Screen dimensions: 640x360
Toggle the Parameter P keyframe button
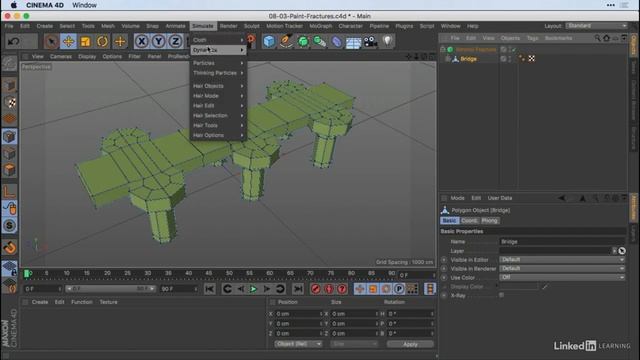(399, 289)
